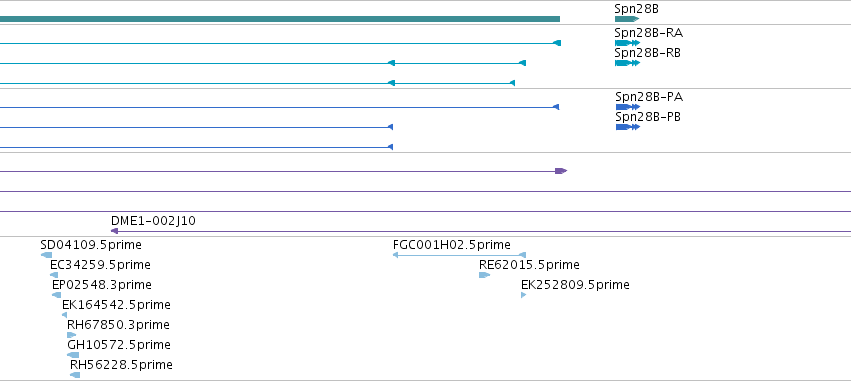851x381 pixels.
Task: Click the EP02548.3prime EST feature
Action: pos(56,295)
